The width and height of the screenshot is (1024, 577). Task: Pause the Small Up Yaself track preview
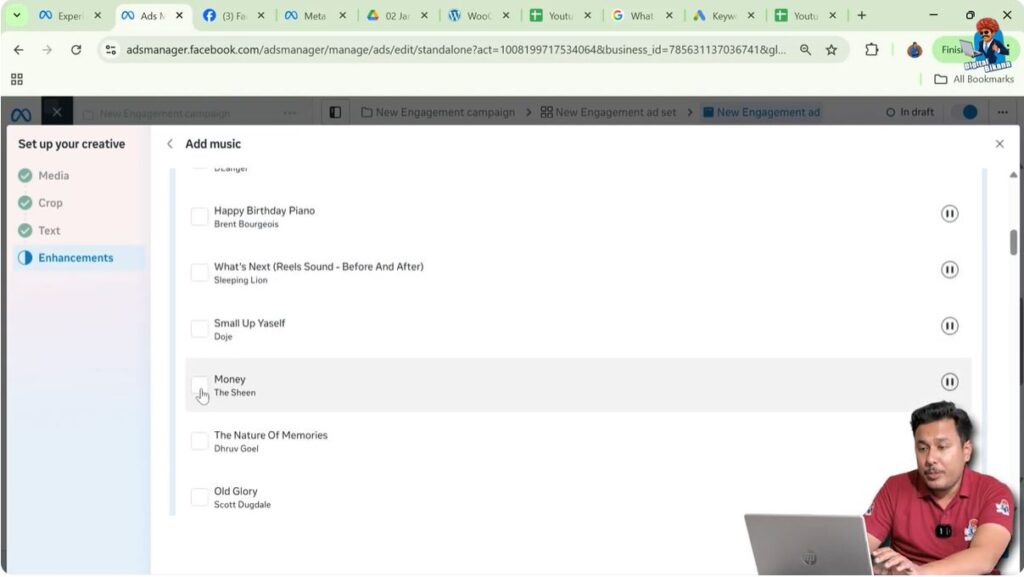point(949,326)
